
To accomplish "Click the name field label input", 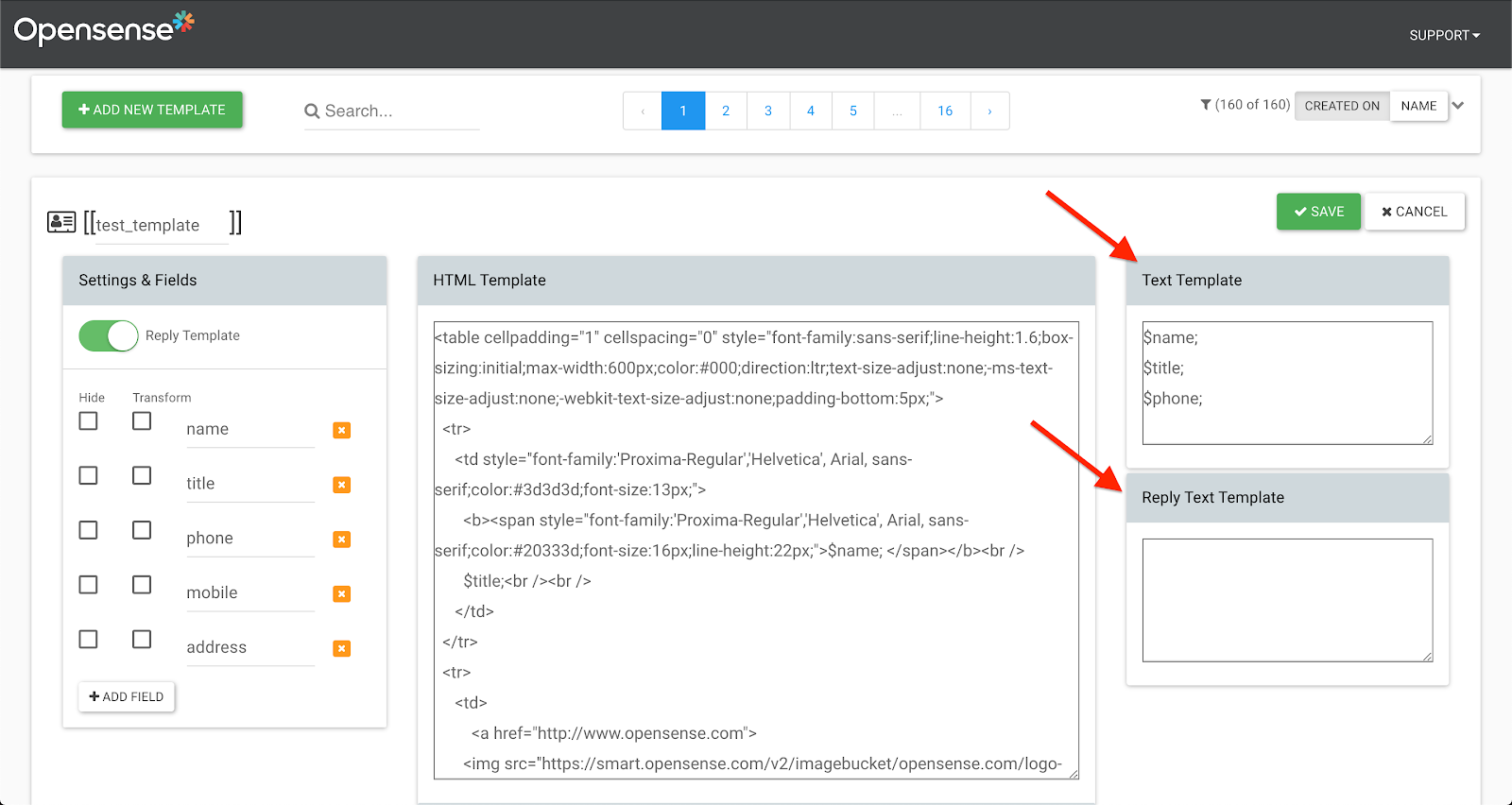I will pos(250,430).
